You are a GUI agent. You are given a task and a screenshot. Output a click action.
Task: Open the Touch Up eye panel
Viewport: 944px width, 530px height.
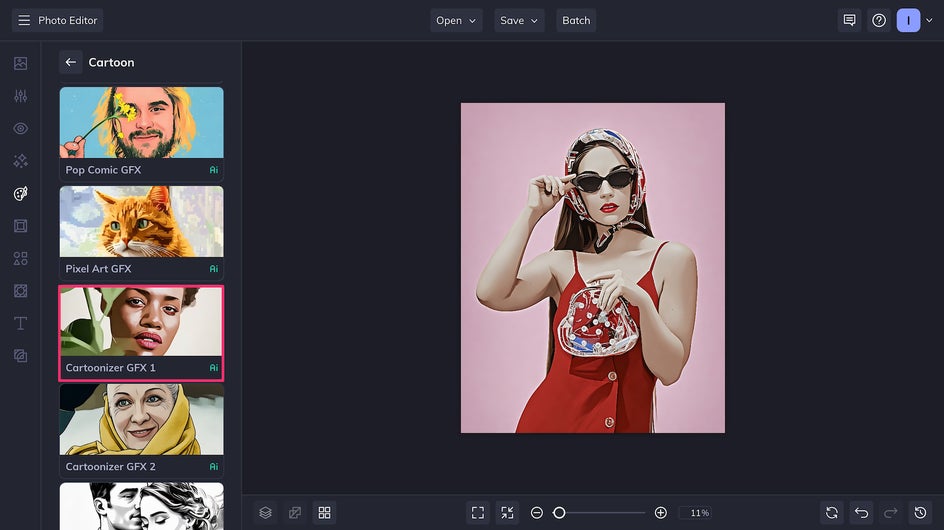coord(20,128)
